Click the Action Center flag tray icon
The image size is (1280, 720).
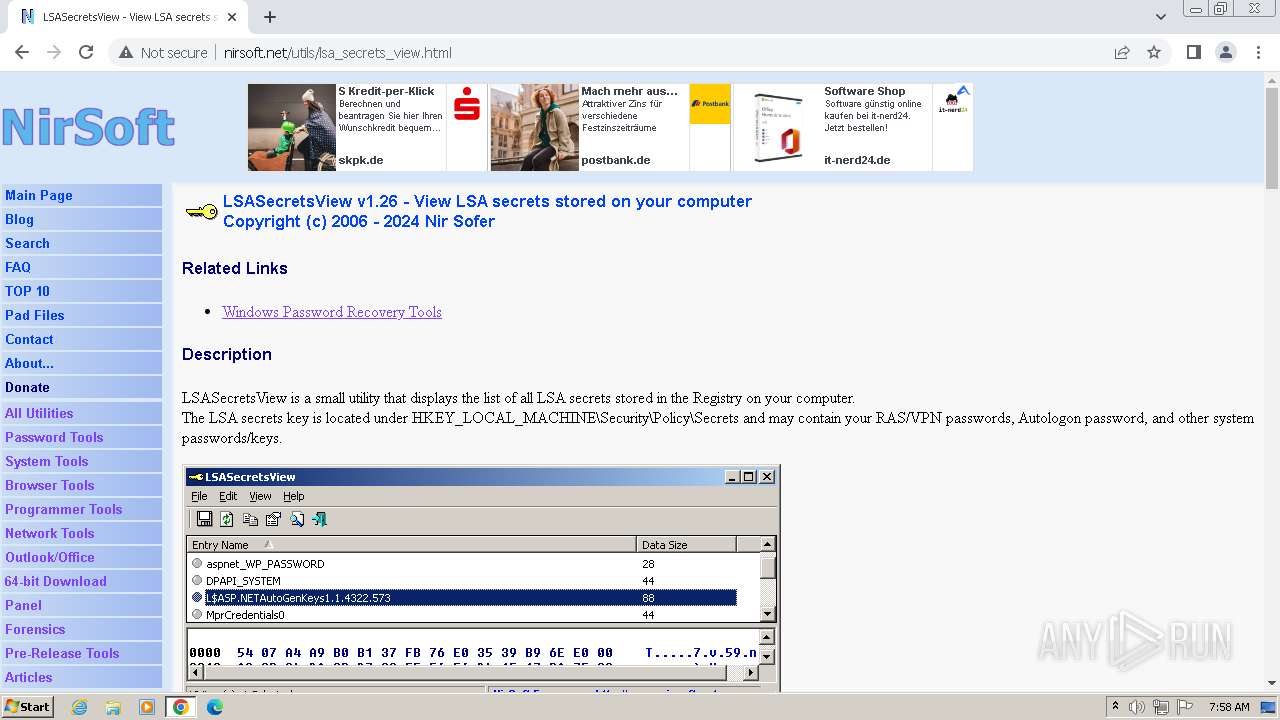(x=1184, y=707)
